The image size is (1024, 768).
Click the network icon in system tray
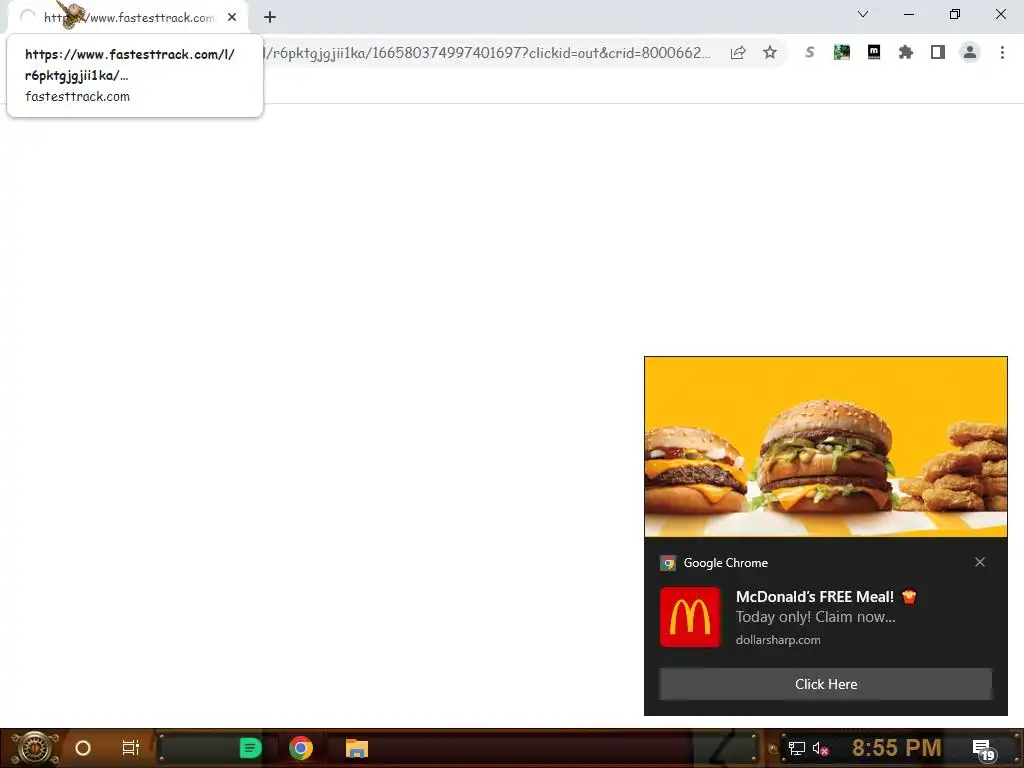pos(796,748)
